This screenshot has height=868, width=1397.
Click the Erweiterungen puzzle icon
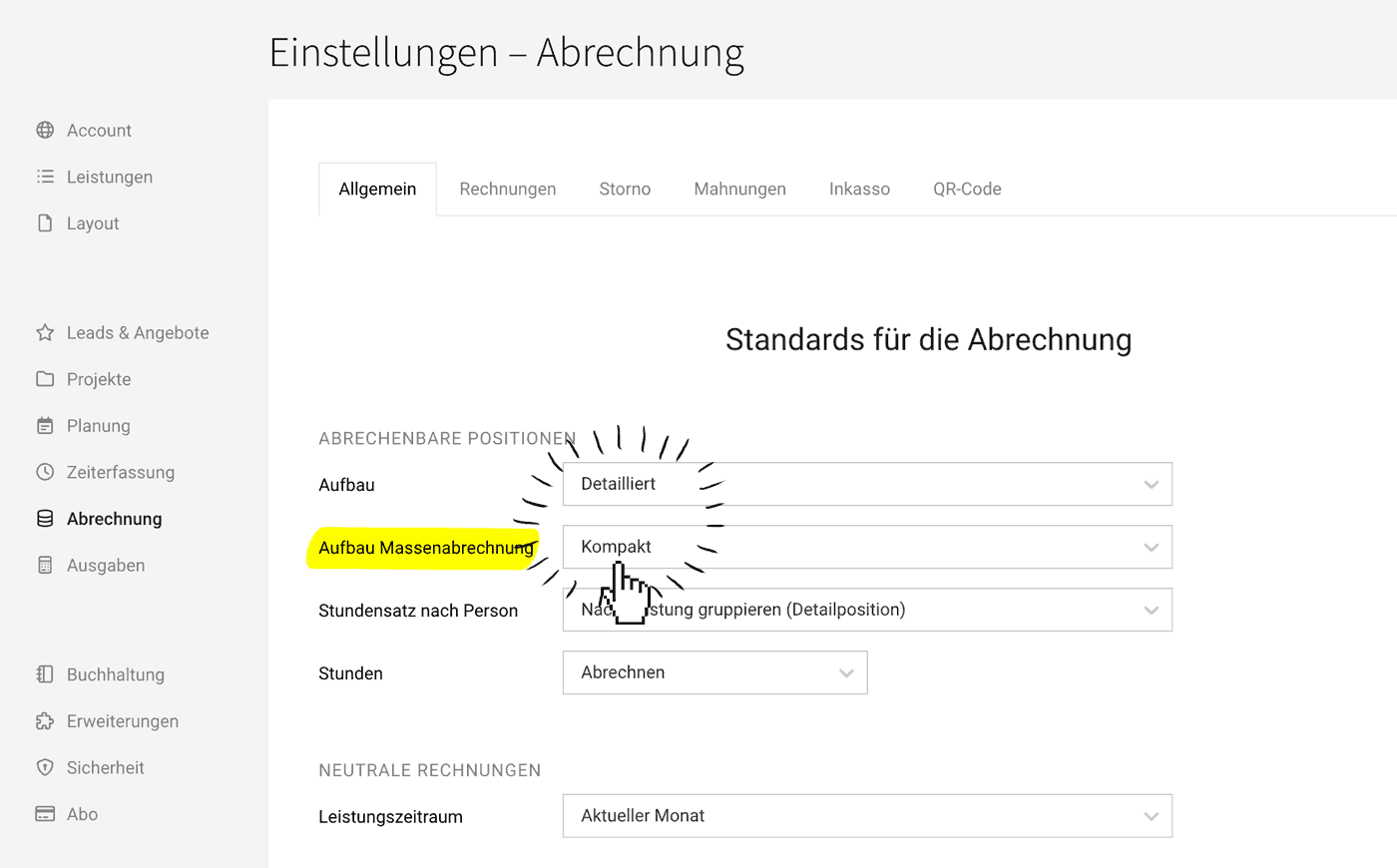[x=45, y=721]
